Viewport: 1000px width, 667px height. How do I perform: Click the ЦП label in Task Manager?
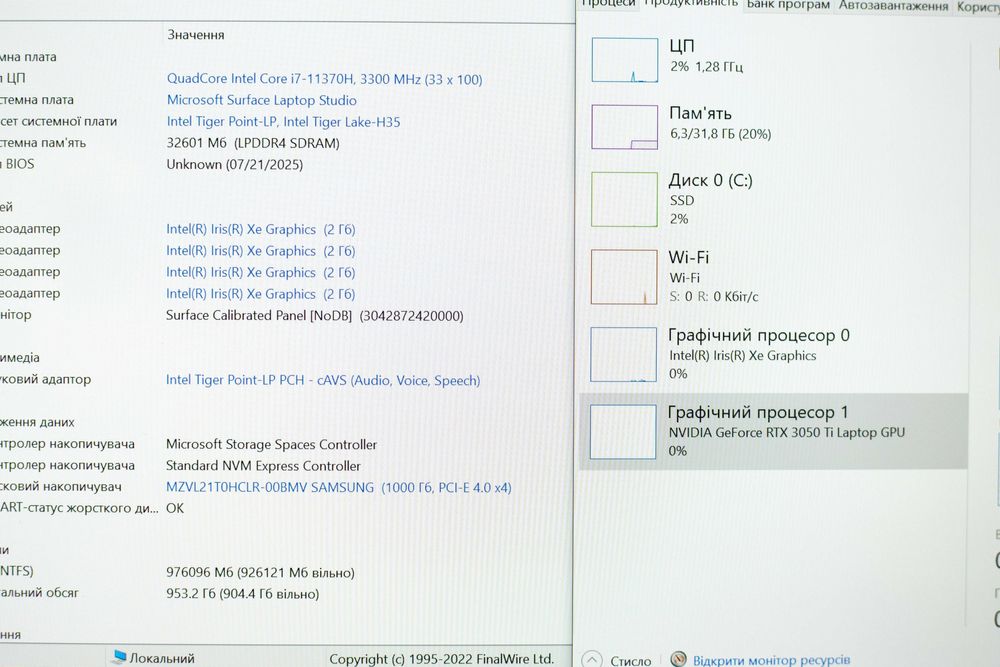[682, 46]
